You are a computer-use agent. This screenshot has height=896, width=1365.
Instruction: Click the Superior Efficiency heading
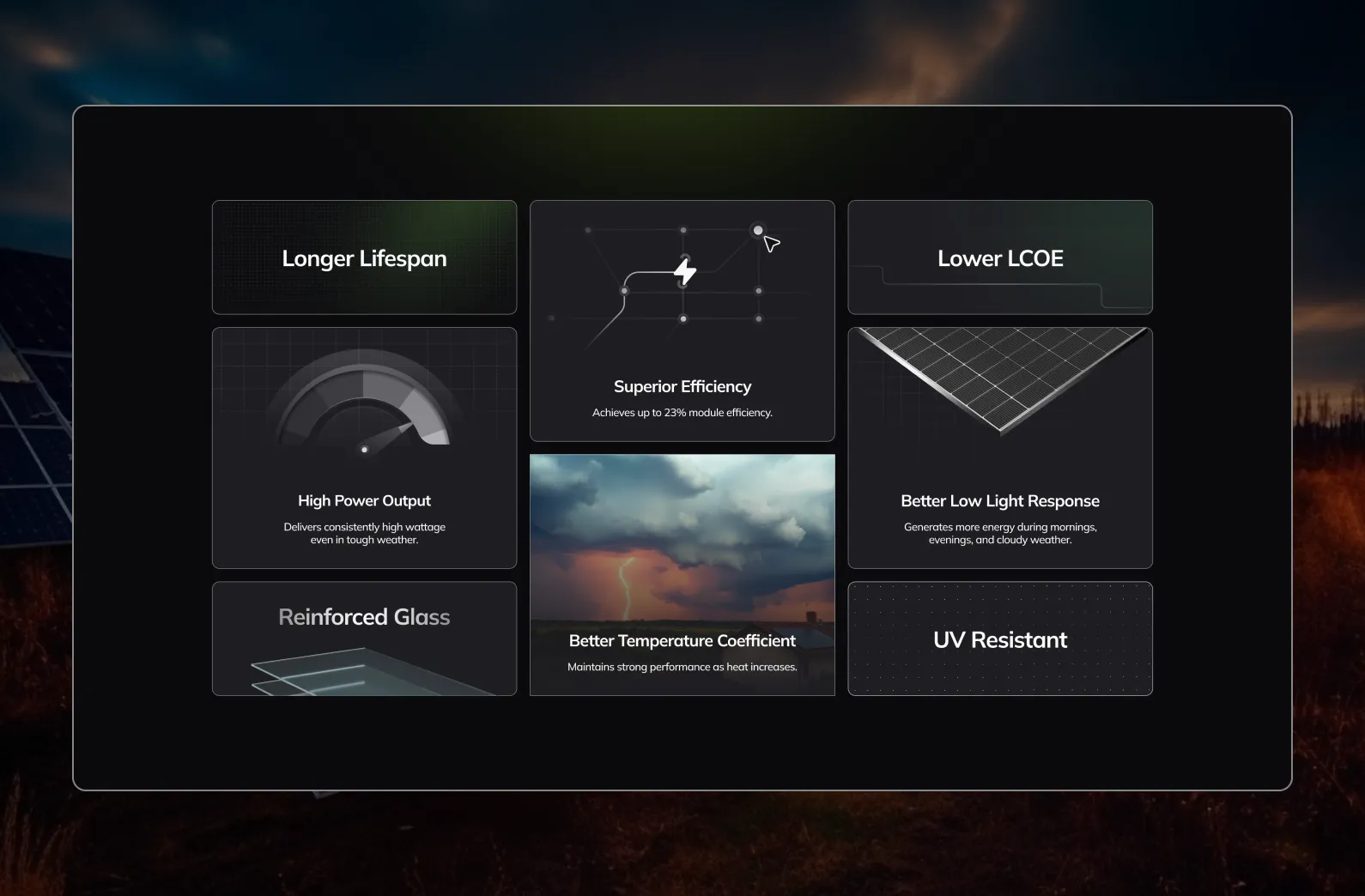click(682, 386)
